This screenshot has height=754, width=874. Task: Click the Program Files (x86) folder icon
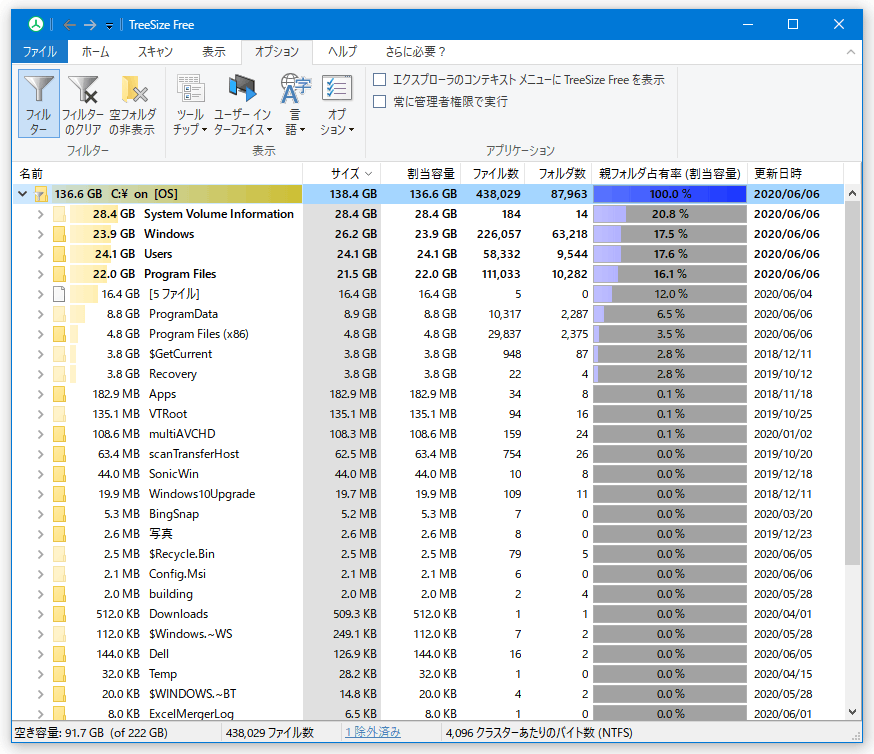(x=59, y=334)
